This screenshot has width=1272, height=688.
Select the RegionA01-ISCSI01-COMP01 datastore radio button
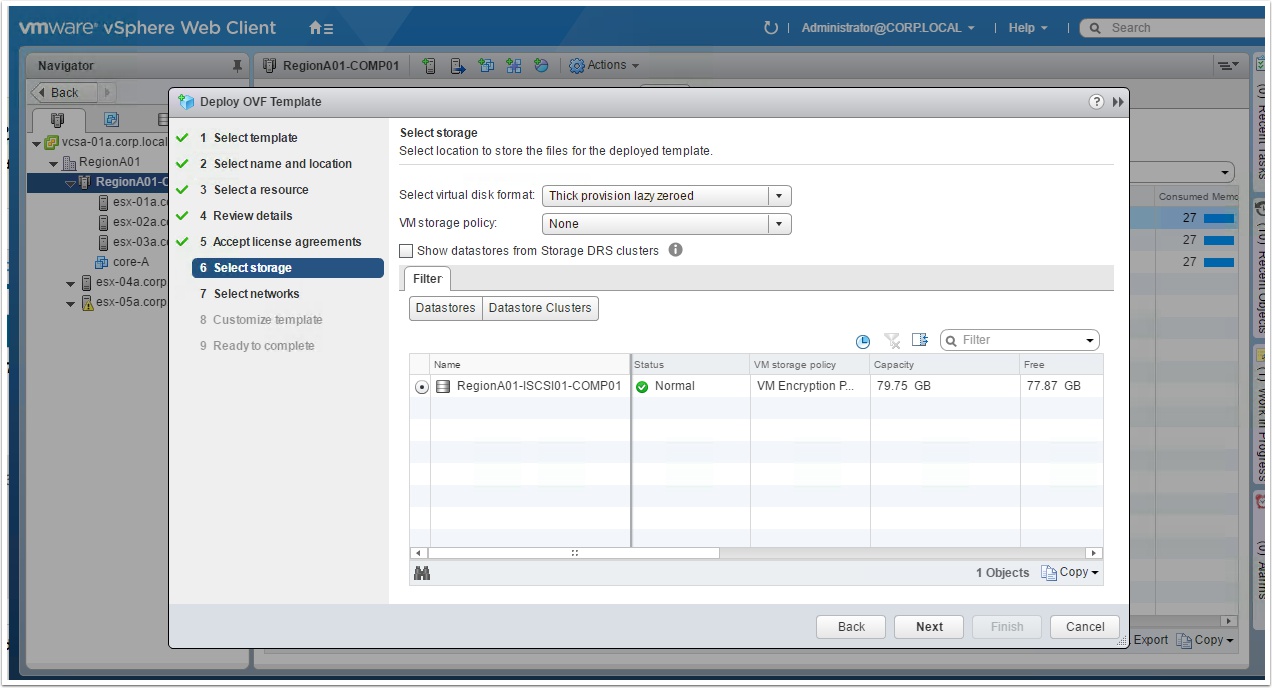[x=422, y=387]
